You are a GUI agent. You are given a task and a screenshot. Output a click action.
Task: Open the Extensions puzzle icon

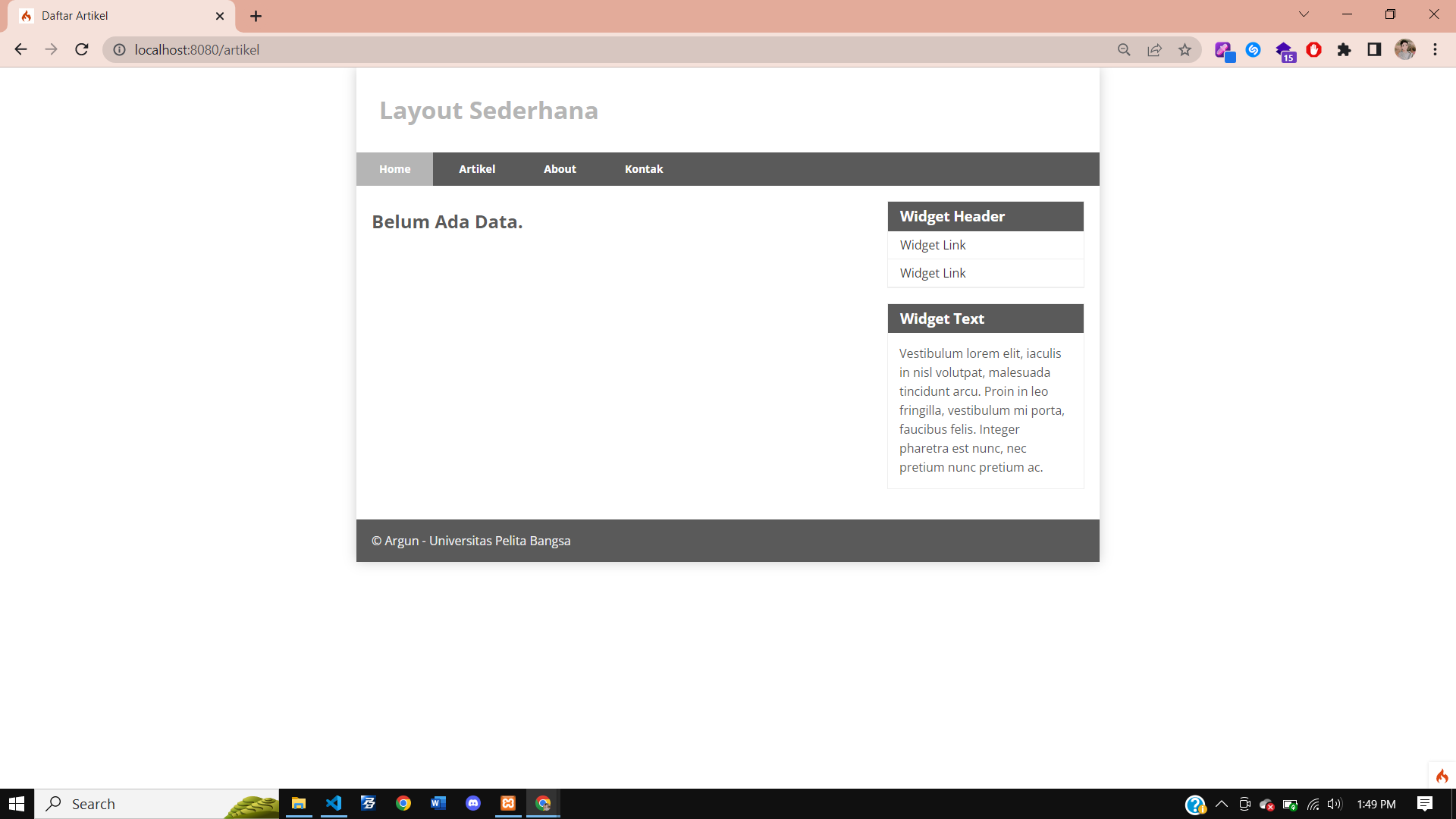tap(1344, 49)
